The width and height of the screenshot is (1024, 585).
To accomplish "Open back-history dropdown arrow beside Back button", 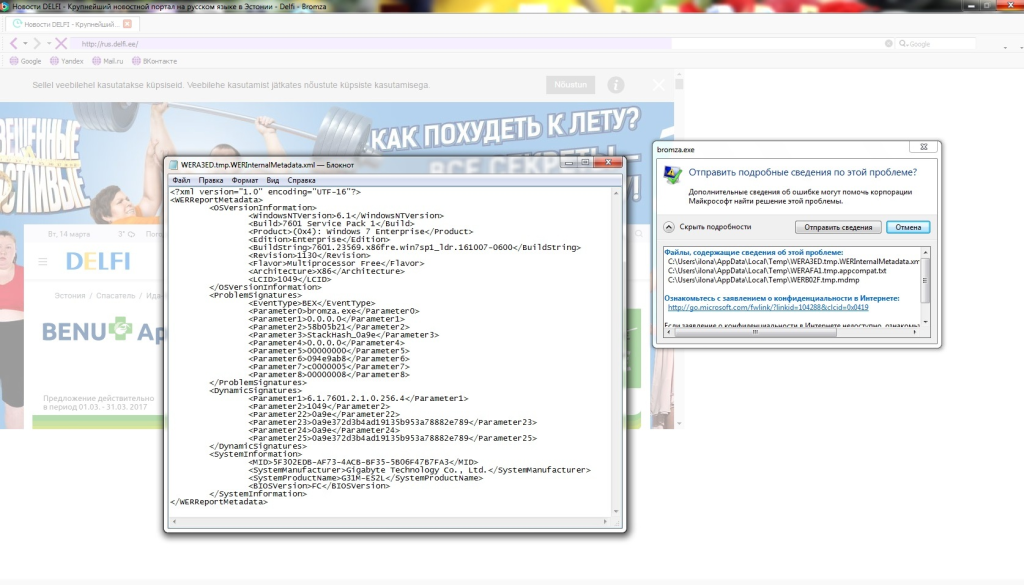I will [x=24, y=44].
